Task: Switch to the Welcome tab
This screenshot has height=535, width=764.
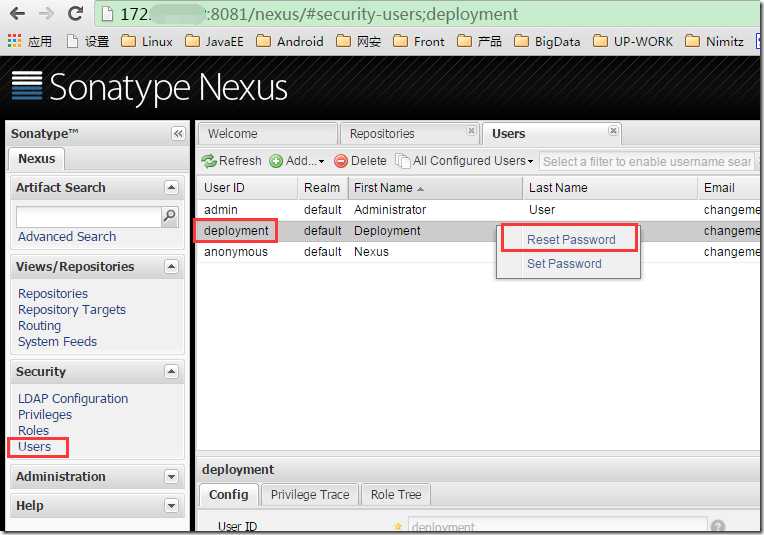Action: tap(267, 134)
